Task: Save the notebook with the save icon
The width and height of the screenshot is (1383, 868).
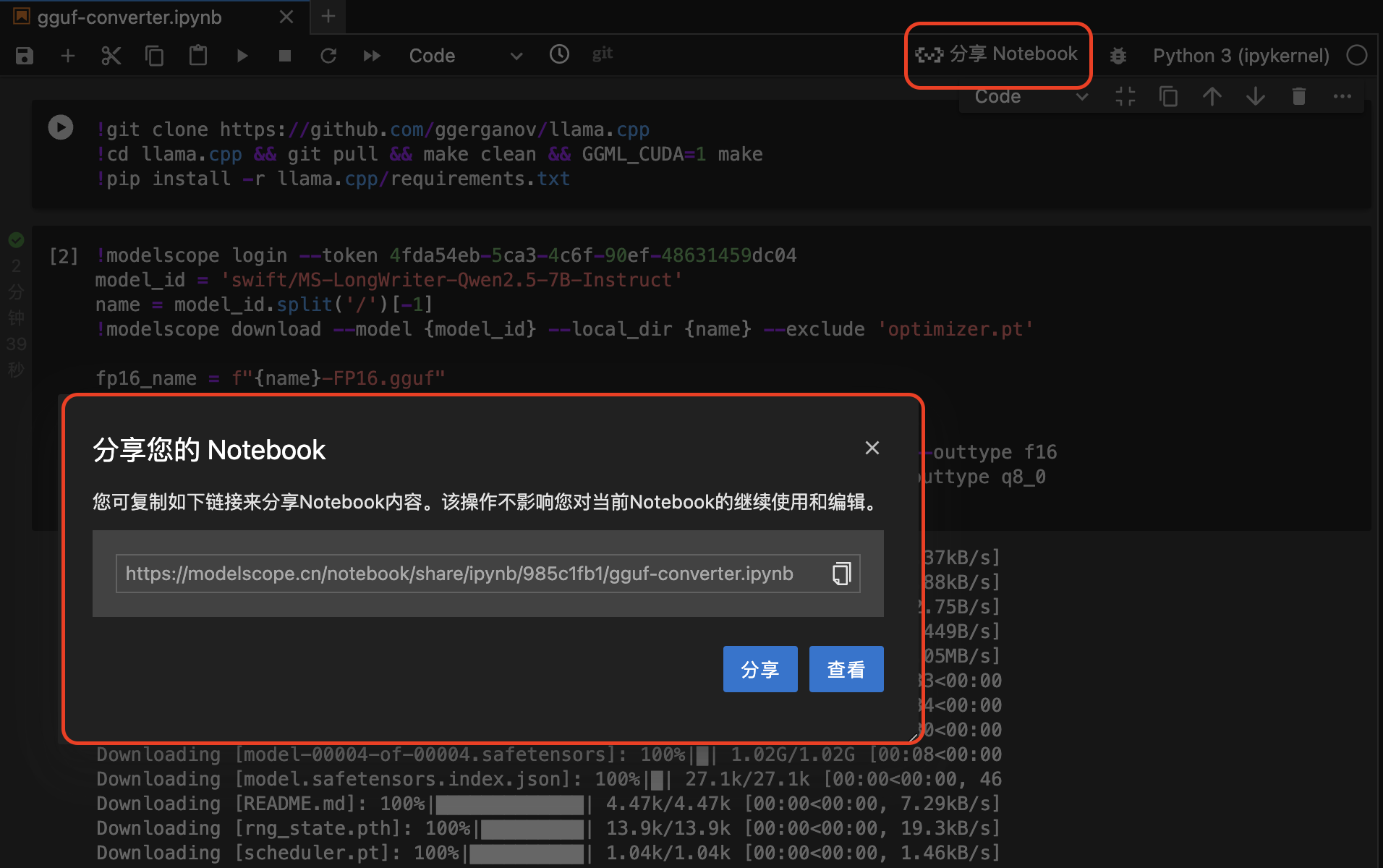Action: point(24,56)
